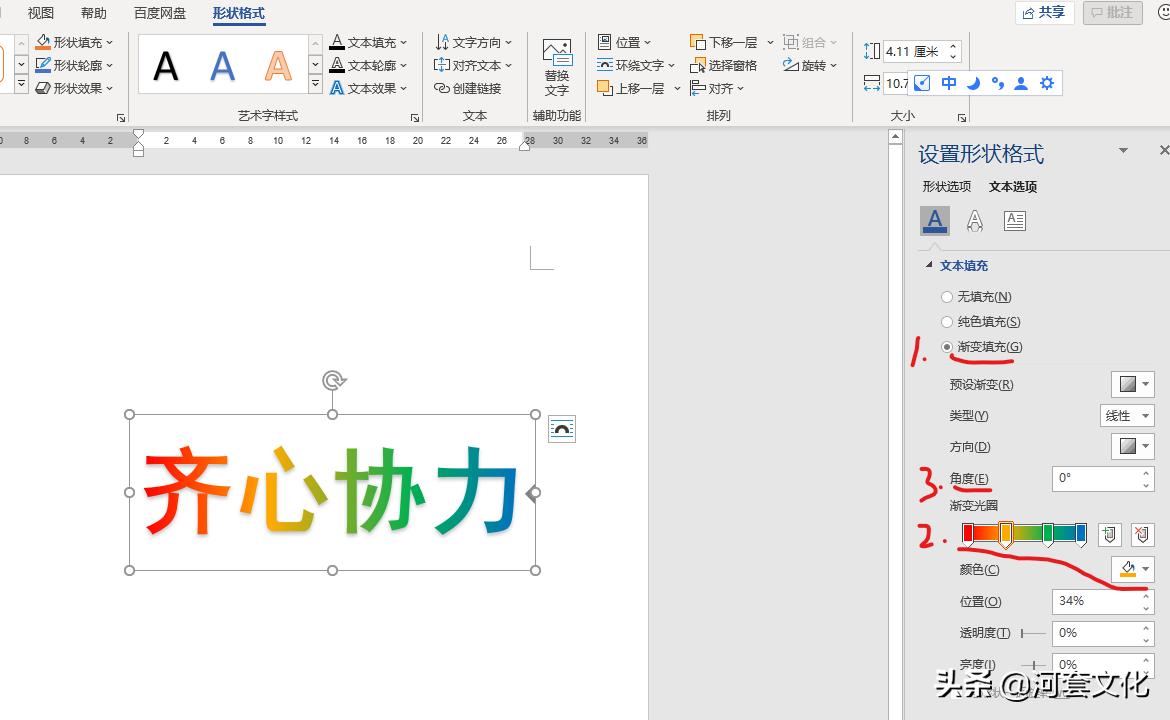
Task: Open the 预设渐变 preset gradients dropdown
Action: pos(1132,383)
